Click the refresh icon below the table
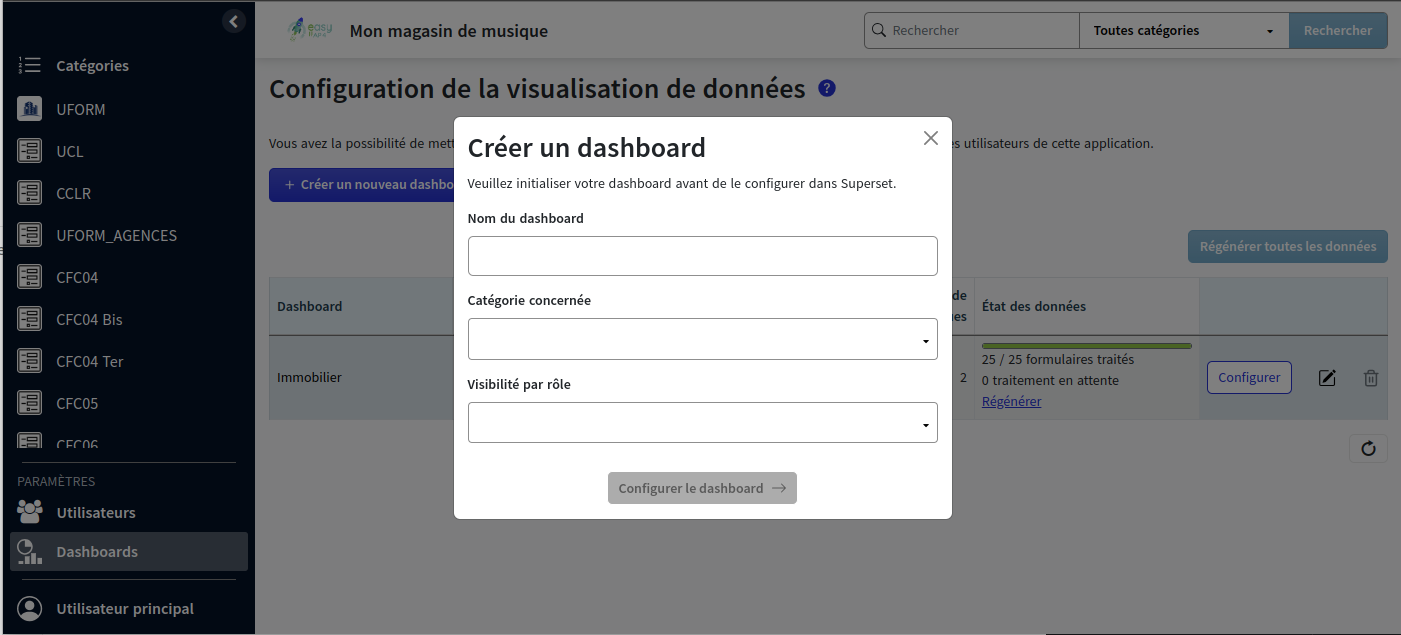This screenshot has height=635, width=1401. (x=1368, y=448)
